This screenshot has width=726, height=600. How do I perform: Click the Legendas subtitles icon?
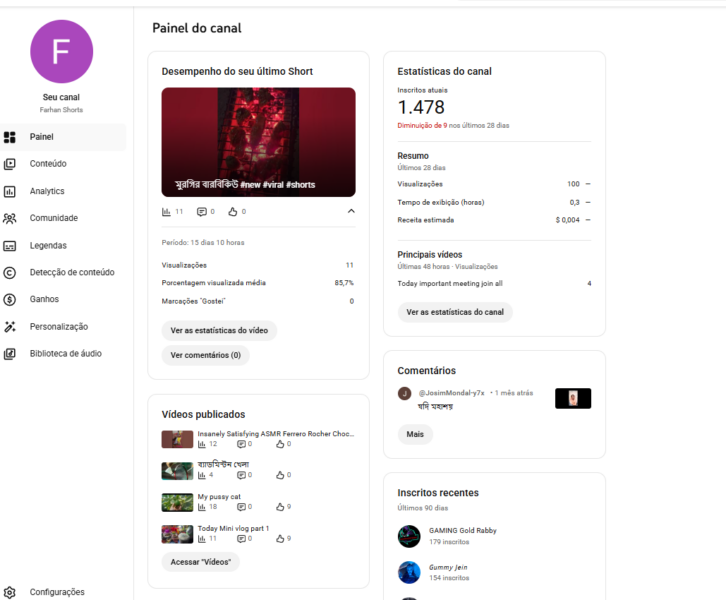[10, 245]
